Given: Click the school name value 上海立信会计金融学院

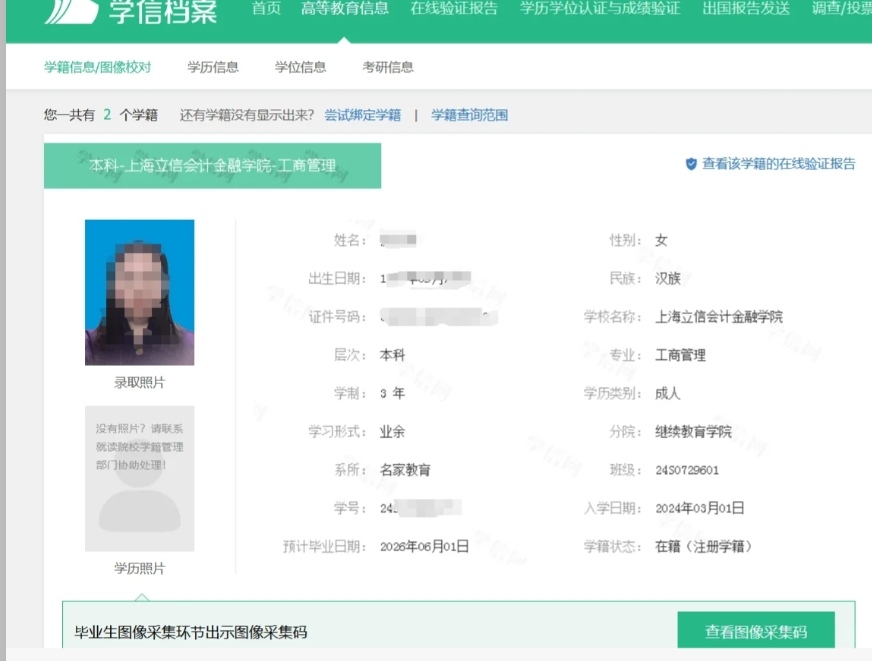Looking at the screenshot, I should click(x=719, y=317).
